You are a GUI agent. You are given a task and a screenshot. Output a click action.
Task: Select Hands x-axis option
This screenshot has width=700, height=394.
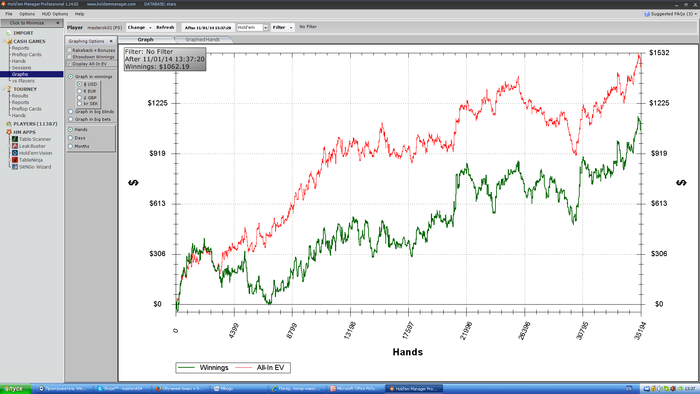[x=71, y=129]
